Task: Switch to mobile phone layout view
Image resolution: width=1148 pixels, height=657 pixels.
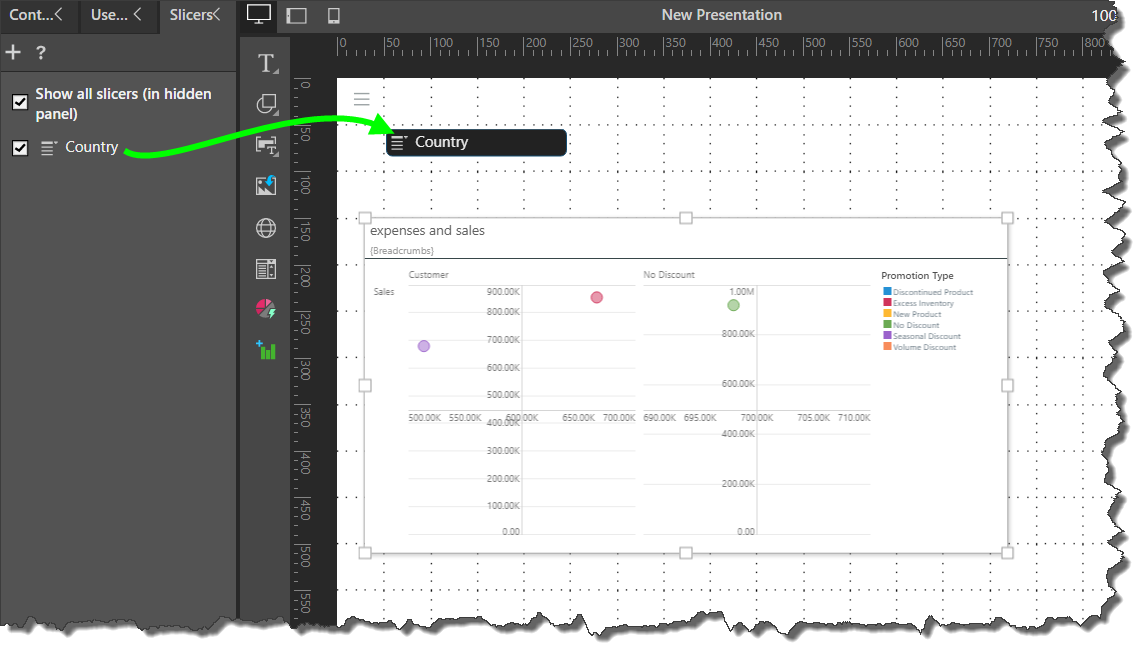Action: 334,15
